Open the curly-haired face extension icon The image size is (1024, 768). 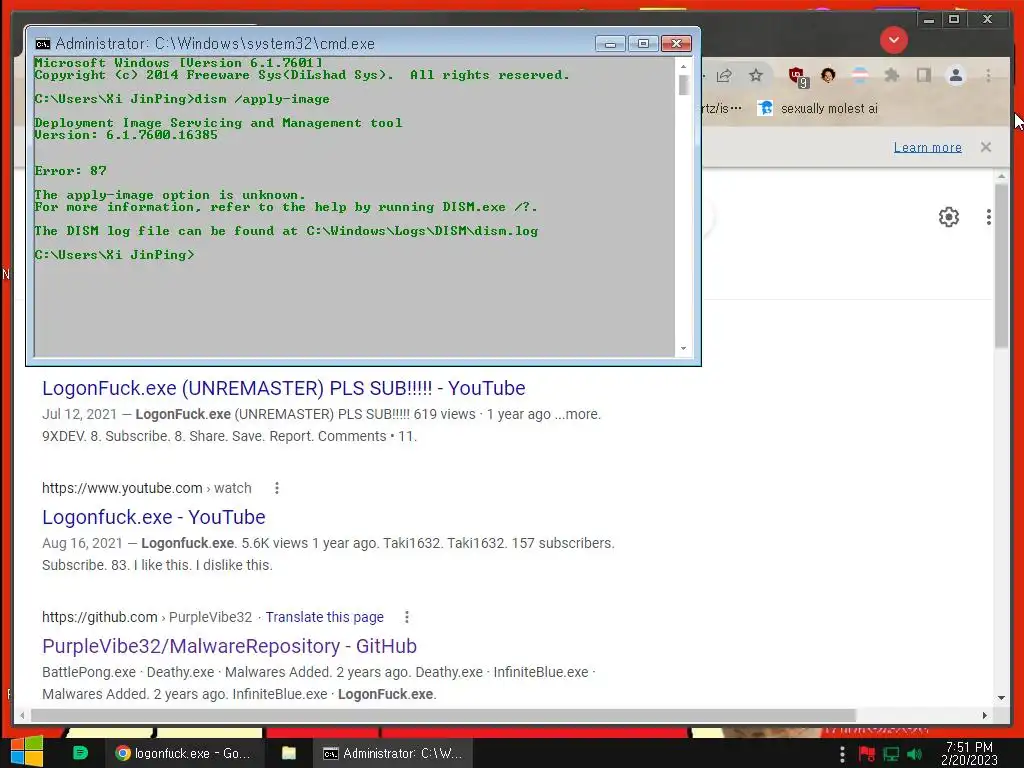coord(828,76)
